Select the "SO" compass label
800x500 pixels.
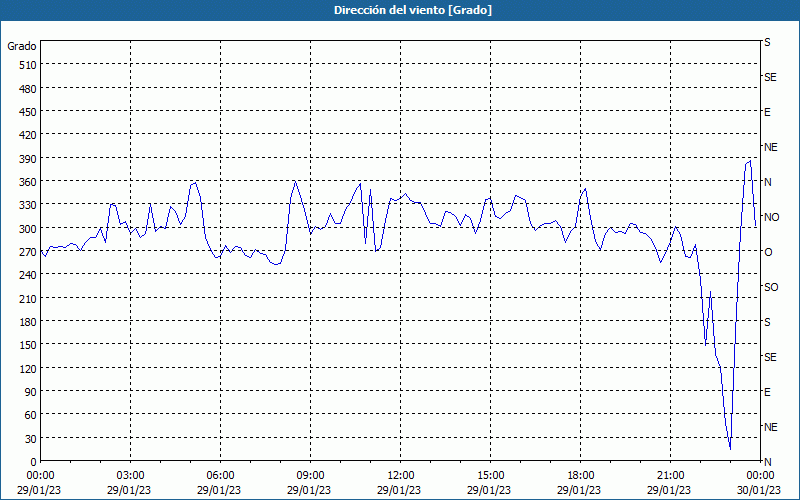click(771, 287)
